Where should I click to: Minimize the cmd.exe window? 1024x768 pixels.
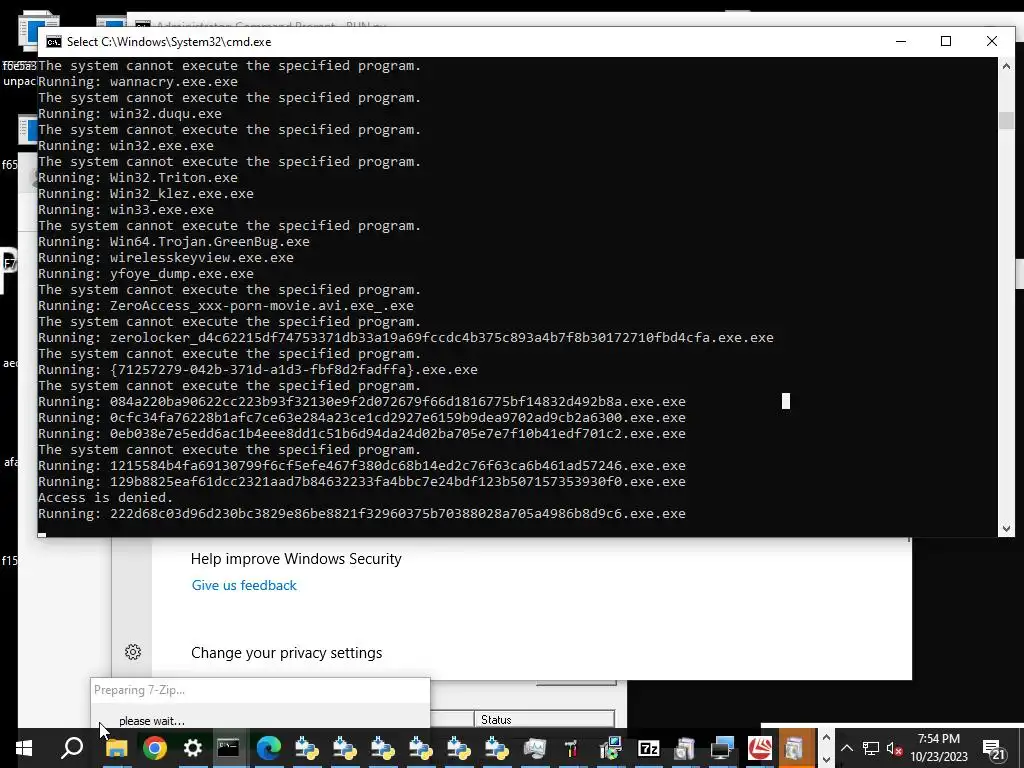(901, 41)
